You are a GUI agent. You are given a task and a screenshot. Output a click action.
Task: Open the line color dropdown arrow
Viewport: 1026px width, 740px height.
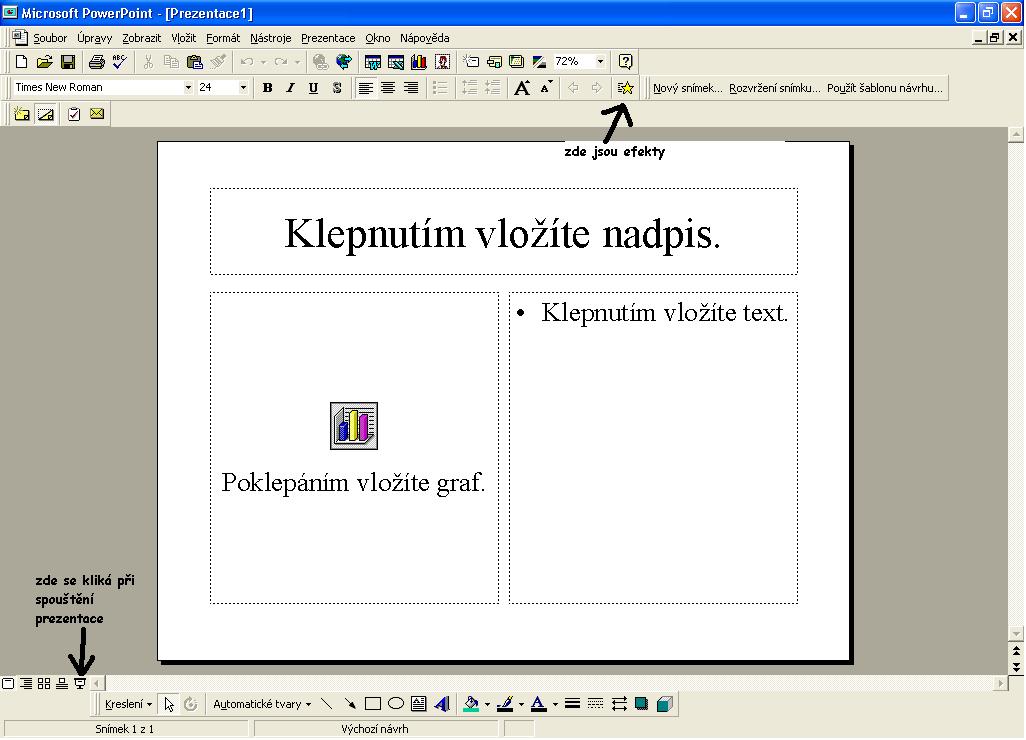pos(521,705)
